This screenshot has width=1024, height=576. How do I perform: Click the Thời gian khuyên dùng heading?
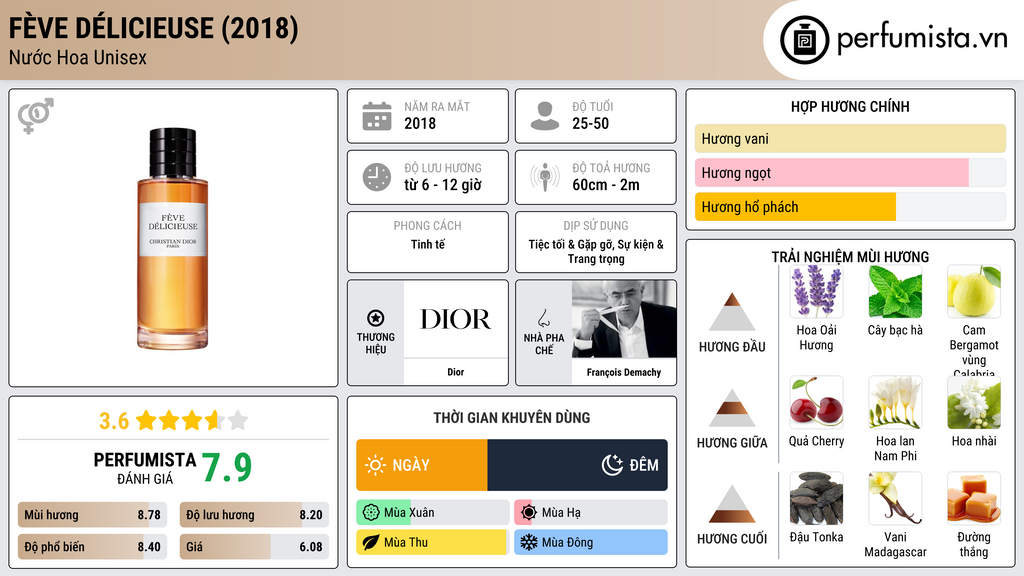[511, 417]
